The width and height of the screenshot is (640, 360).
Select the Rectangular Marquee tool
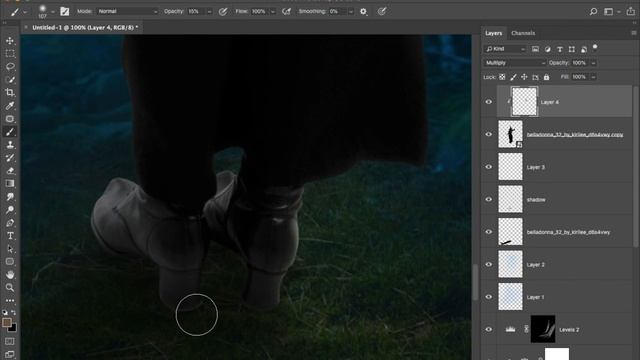10,54
